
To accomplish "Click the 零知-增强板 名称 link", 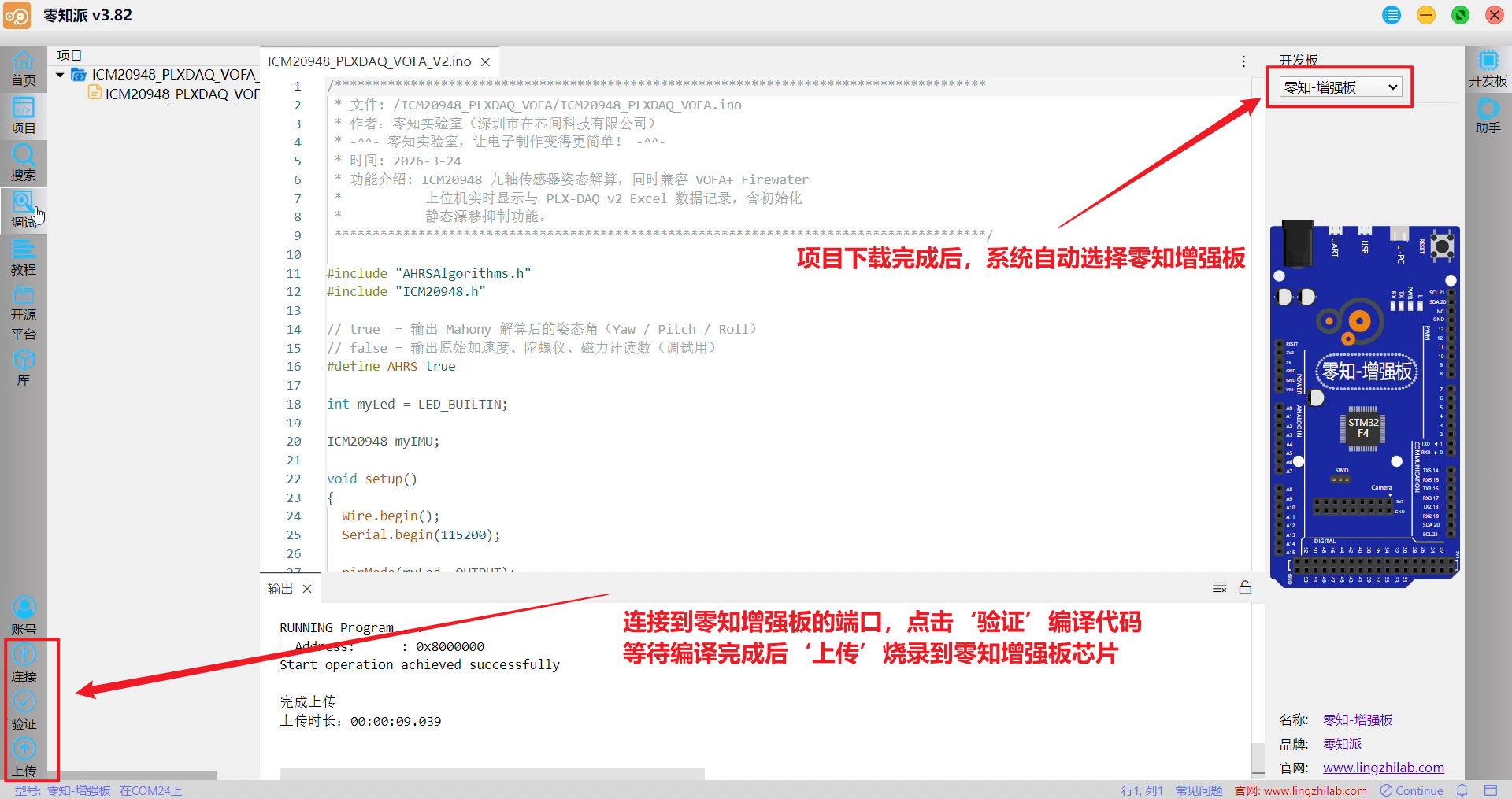I will (x=1358, y=720).
